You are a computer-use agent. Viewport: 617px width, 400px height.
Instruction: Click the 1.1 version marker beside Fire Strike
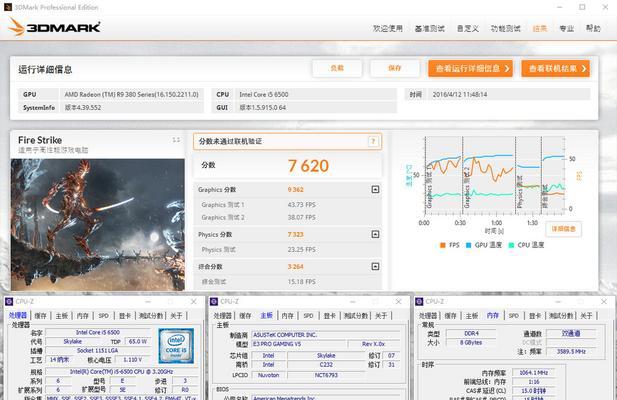tap(176, 140)
